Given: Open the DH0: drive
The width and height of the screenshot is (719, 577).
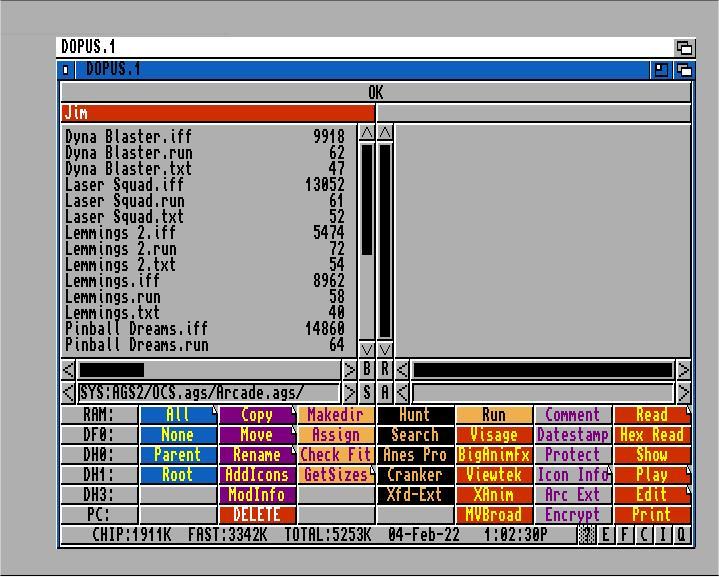Looking at the screenshot, I should (x=99, y=455).
